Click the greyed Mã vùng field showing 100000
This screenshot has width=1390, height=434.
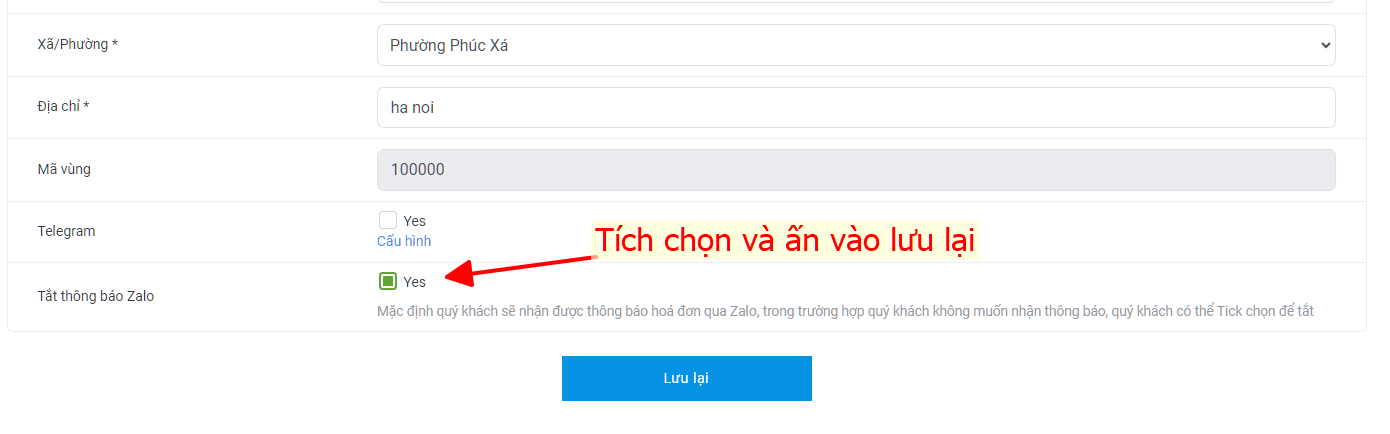coord(856,169)
